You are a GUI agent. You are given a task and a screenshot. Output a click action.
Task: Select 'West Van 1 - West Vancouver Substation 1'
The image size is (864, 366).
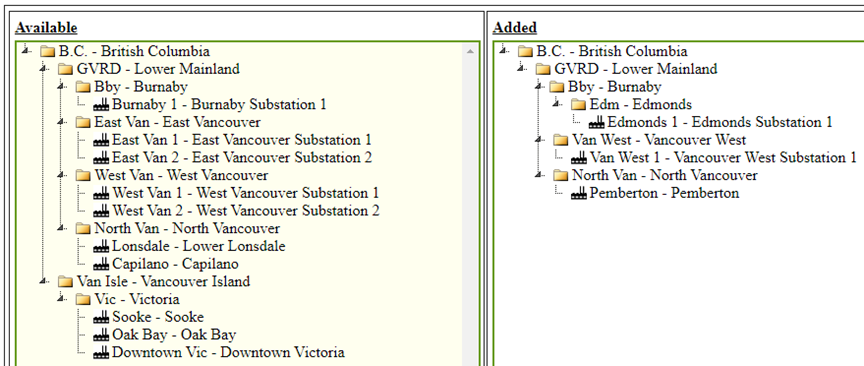click(246, 193)
